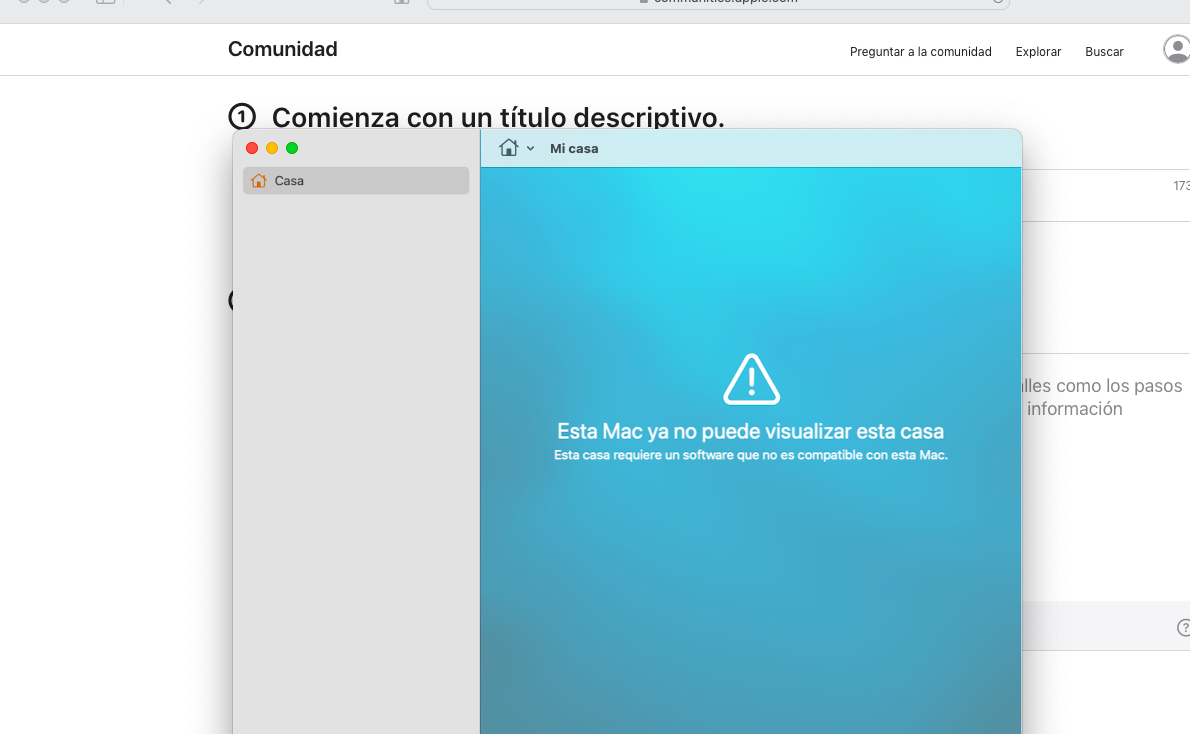Screen dimensions: 1190x734
Task: Click the orange house icon beside Casa
Action: (x=259, y=181)
